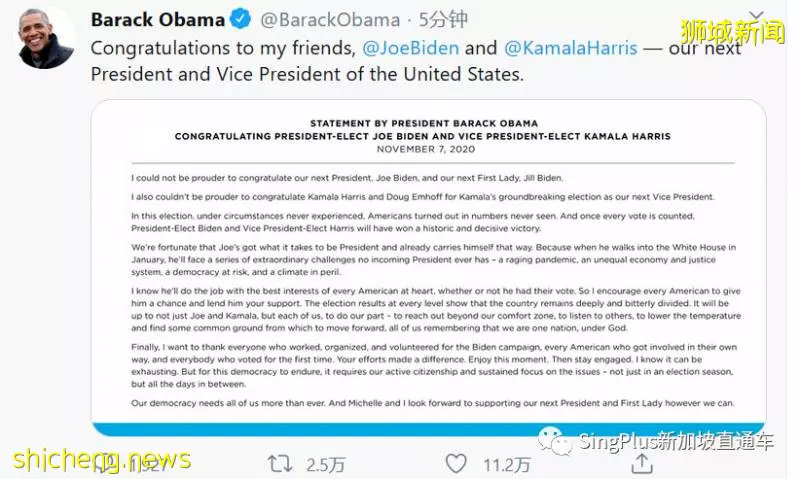Click the SingPlus新加坡直通车 watermark text
The height and width of the screenshot is (479, 800).
676,441
